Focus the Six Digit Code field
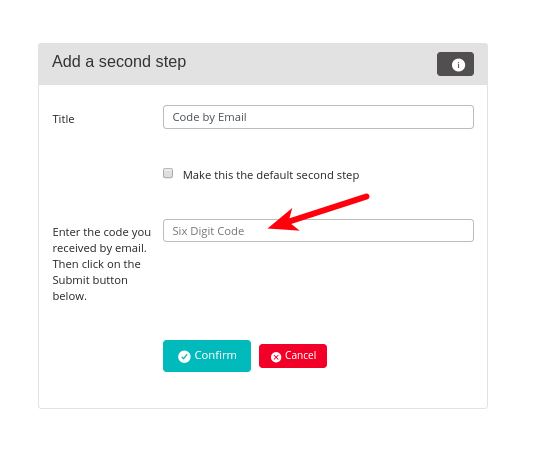Viewport: 556px width, 466px height. coord(318,231)
